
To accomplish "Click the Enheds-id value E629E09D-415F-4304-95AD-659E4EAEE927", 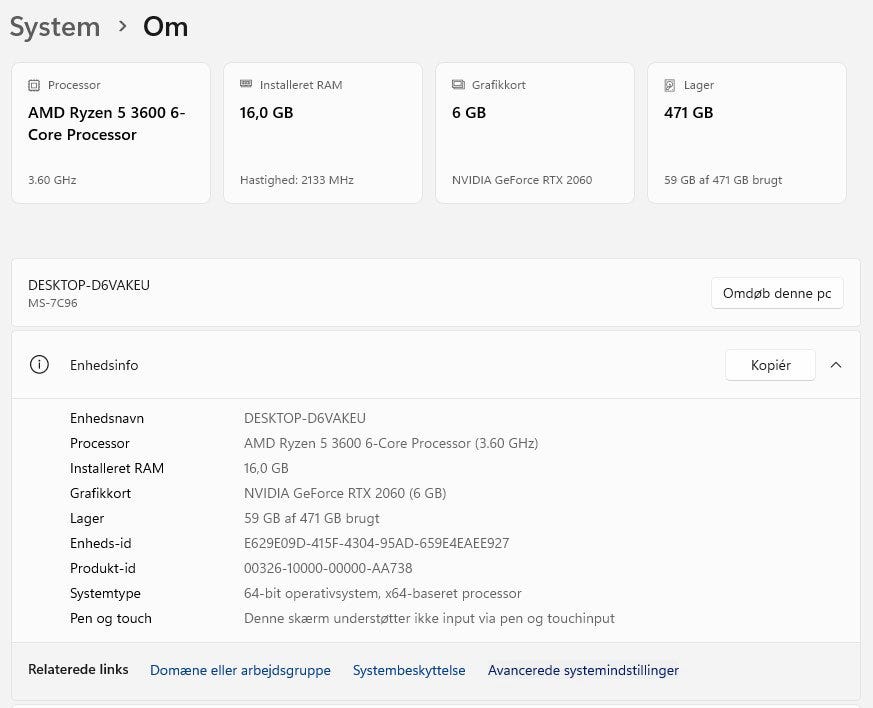I will pyautogui.click(x=376, y=543).
